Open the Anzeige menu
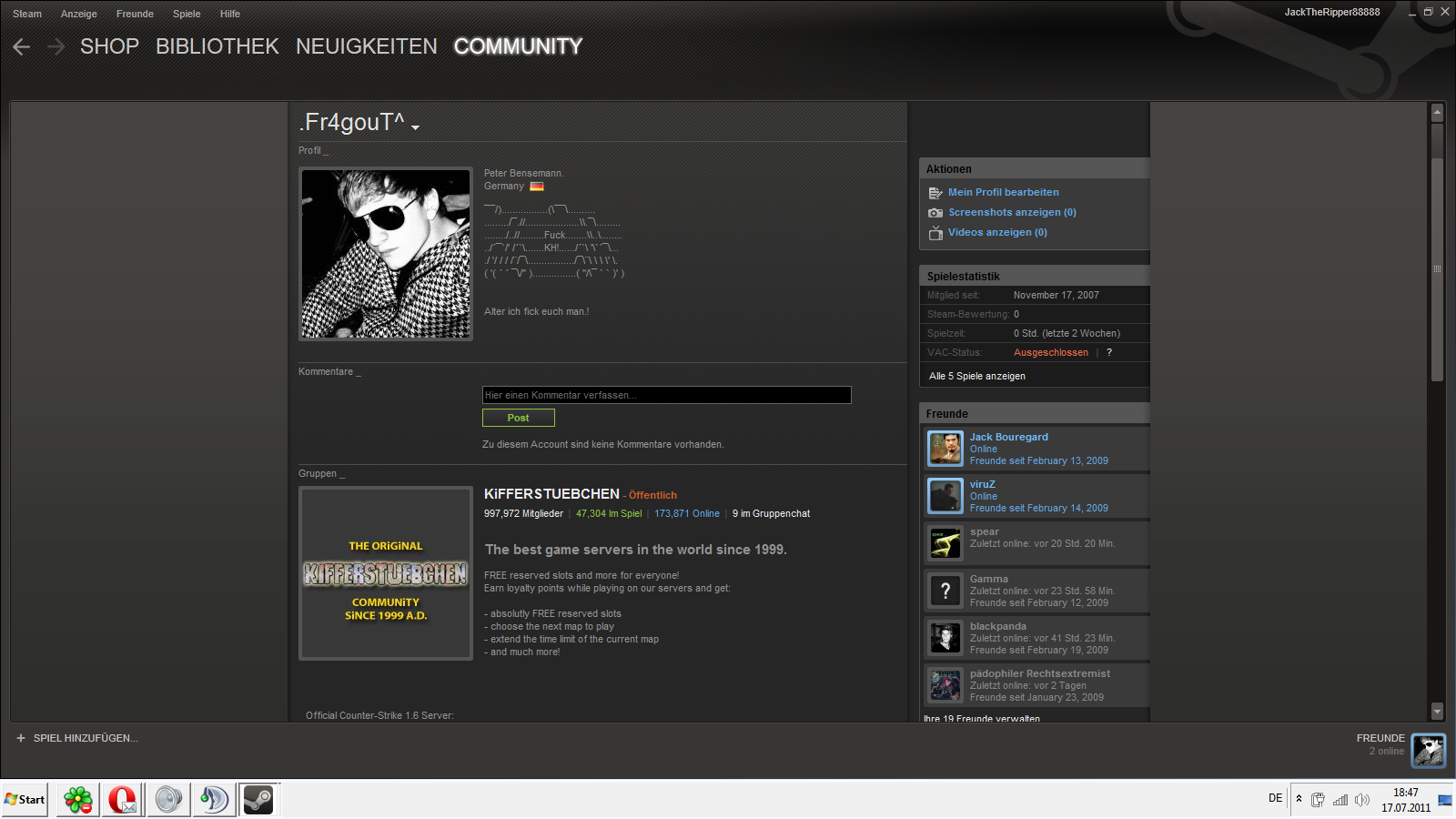This screenshot has height=819, width=1456. tap(79, 14)
